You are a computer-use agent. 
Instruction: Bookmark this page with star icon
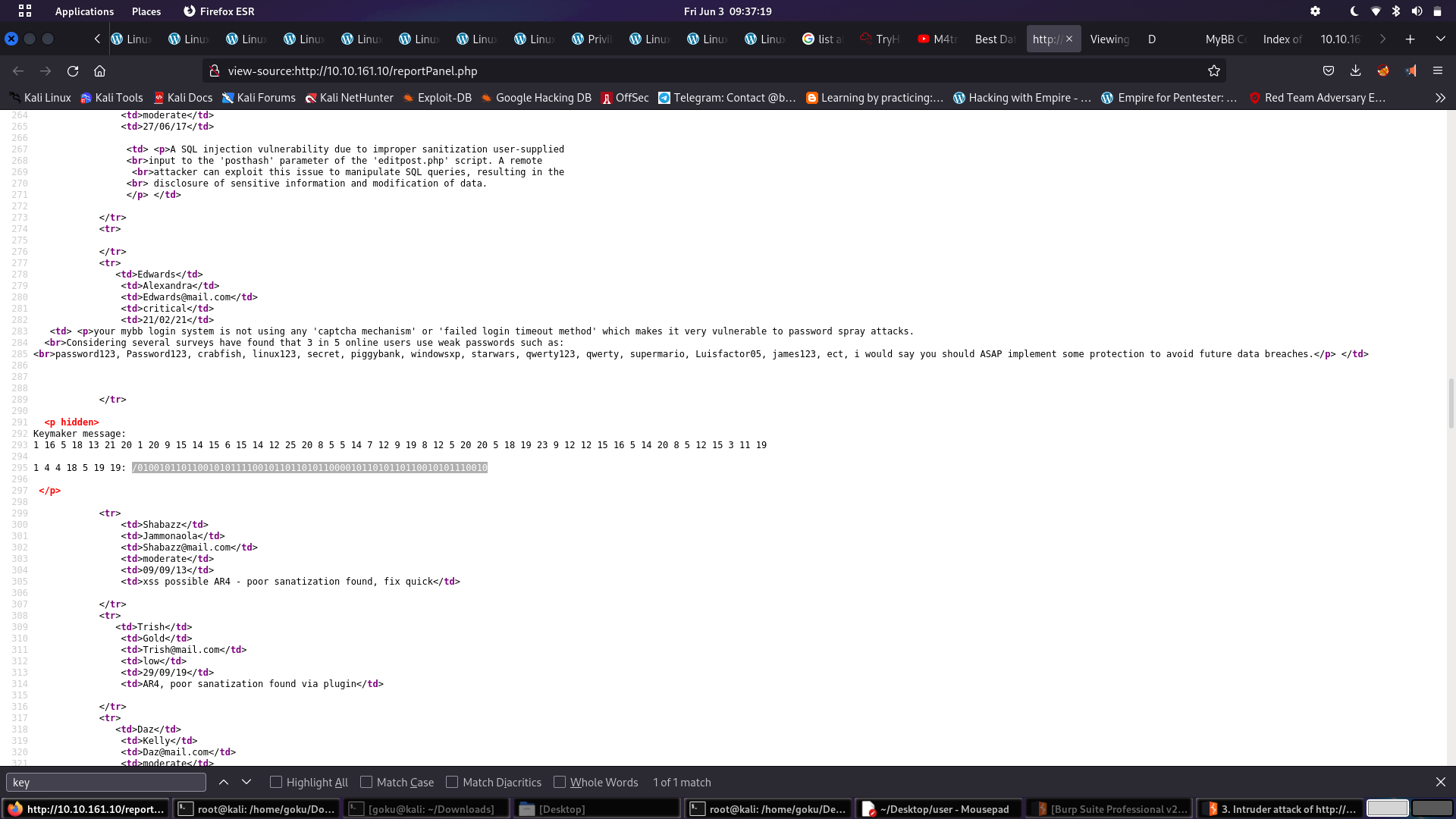pyautogui.click(x=1214, y=71)
